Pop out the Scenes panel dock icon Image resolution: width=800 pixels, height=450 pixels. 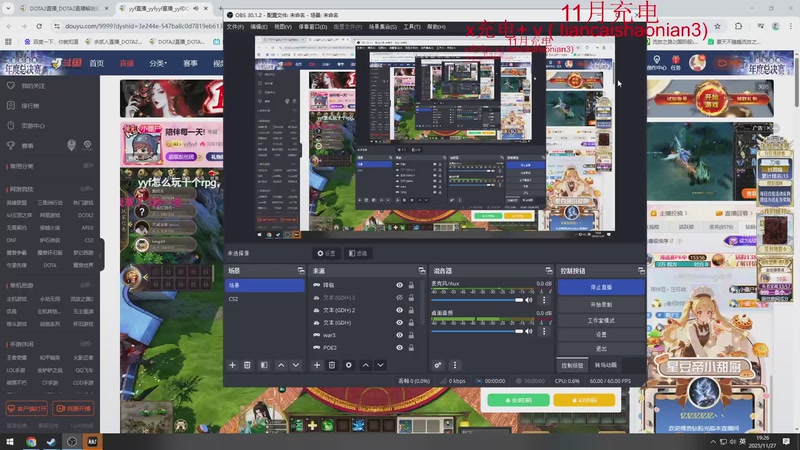301,271
